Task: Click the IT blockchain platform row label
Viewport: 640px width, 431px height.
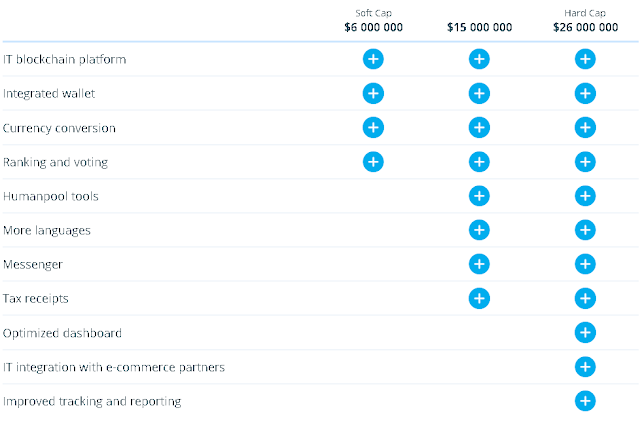Action: coord(64,60)
